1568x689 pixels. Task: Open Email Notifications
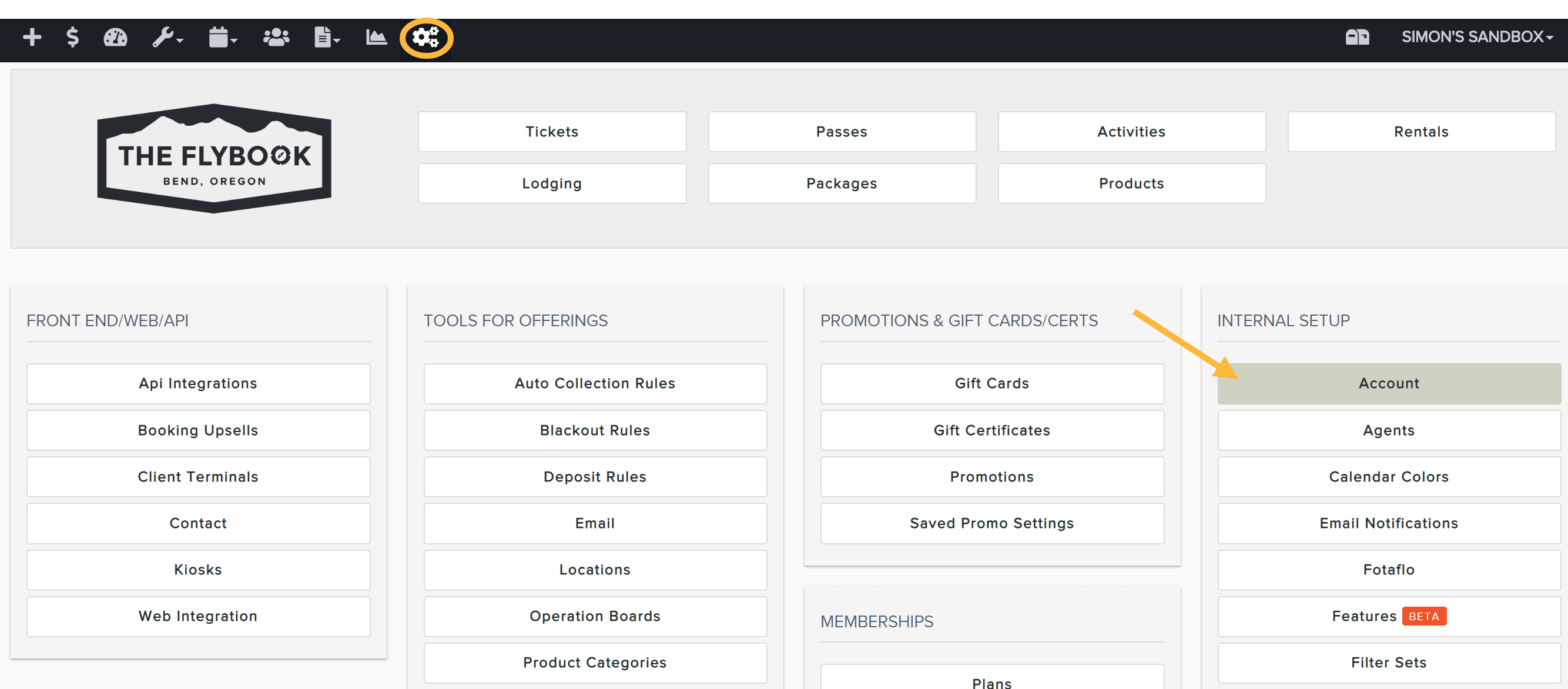1389,523
